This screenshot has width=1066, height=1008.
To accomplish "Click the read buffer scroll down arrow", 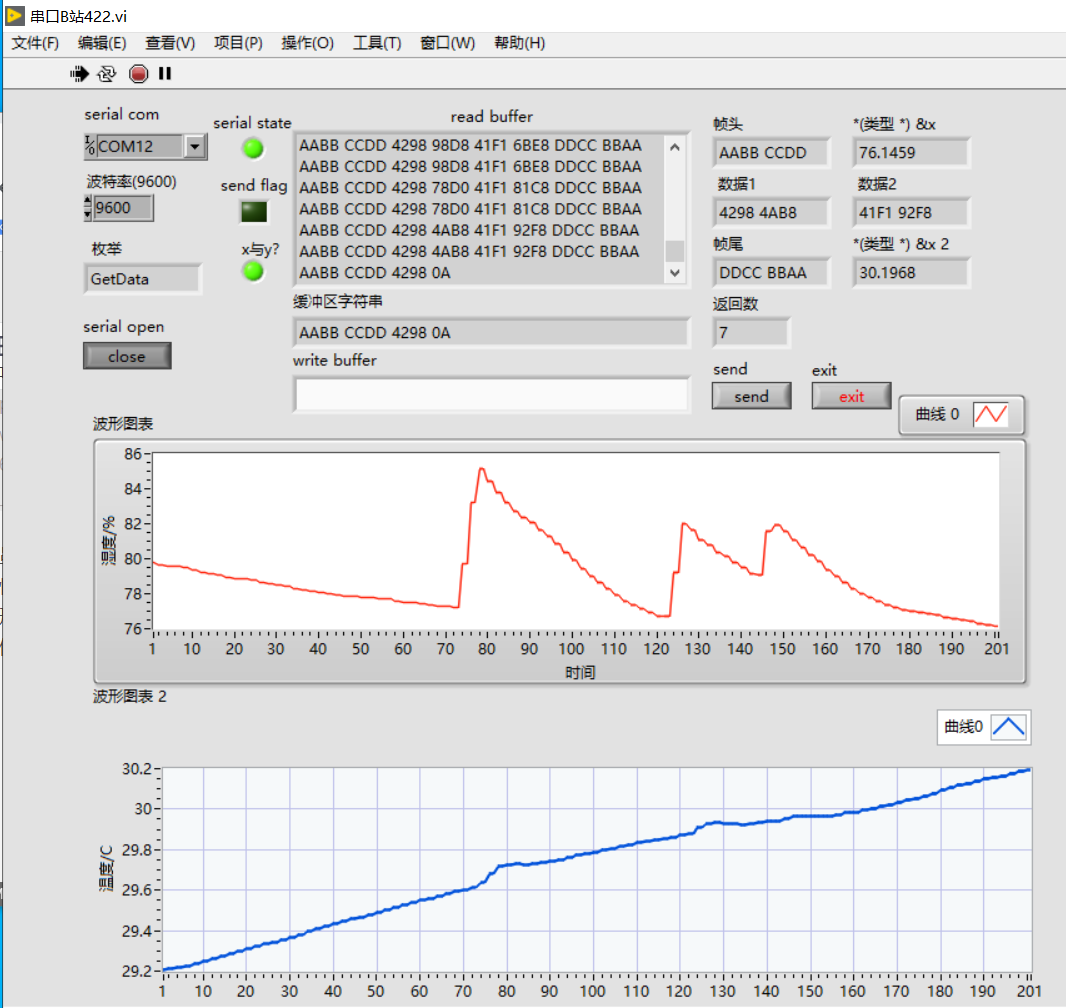I will tap(674, 273).
